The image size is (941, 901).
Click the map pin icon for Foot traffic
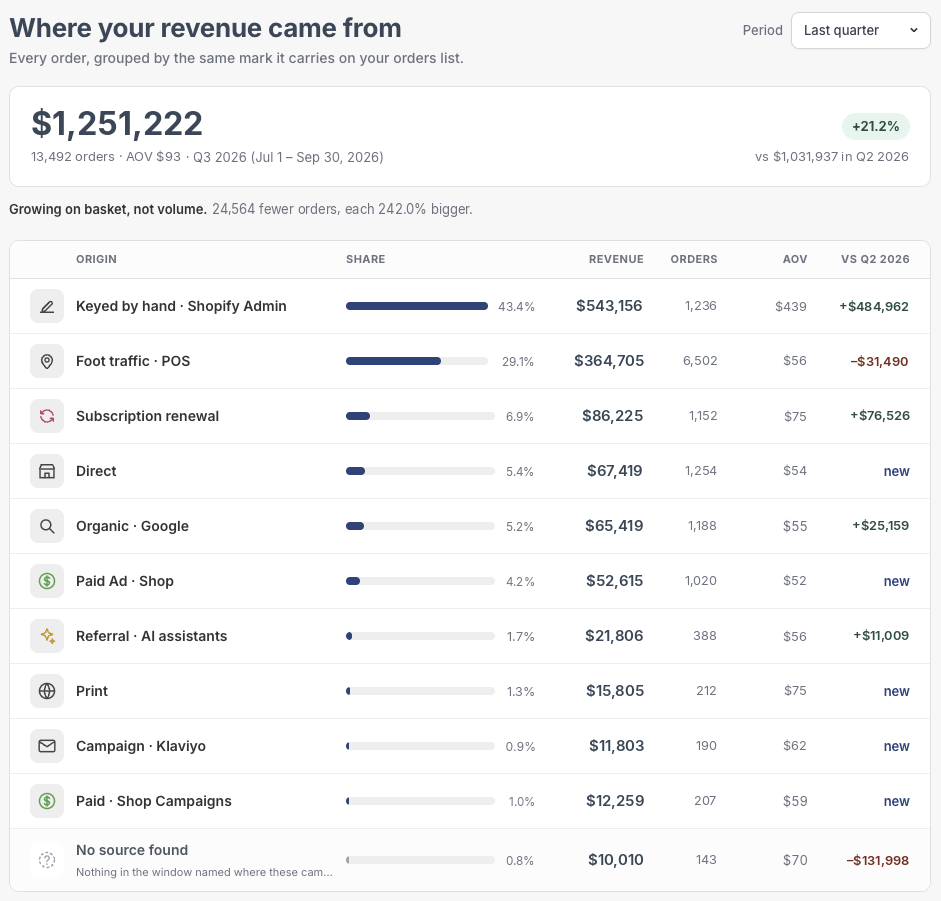pyautogui.click(x=47, y=361)
